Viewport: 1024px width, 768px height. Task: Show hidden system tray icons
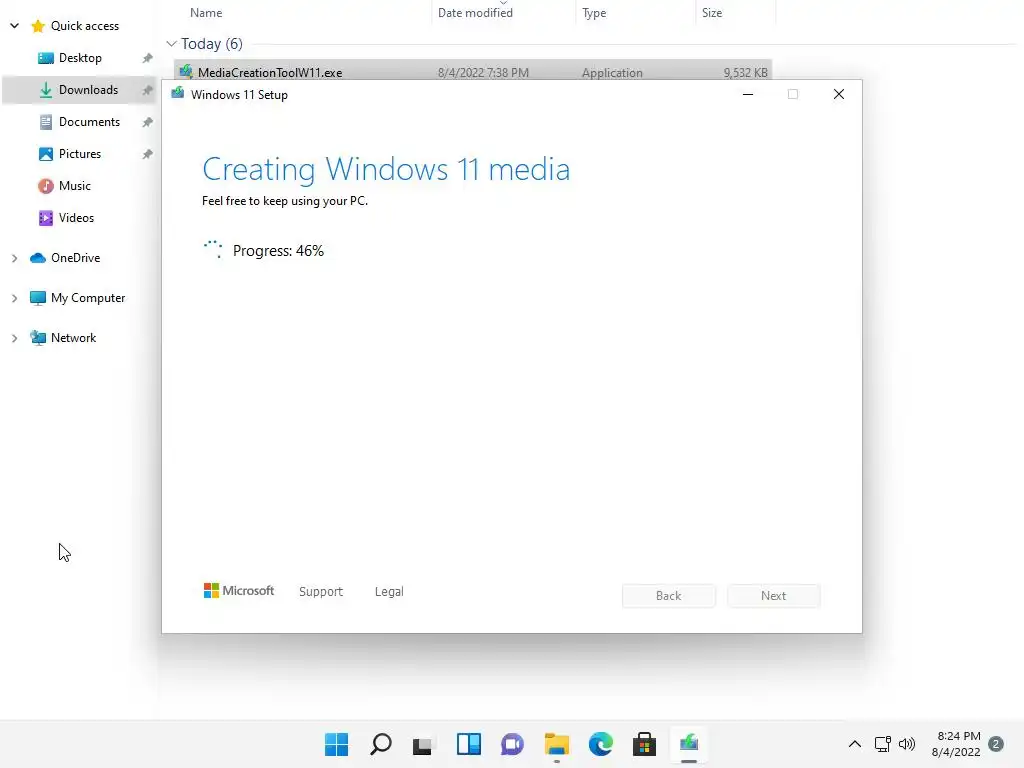click(854, 744)
